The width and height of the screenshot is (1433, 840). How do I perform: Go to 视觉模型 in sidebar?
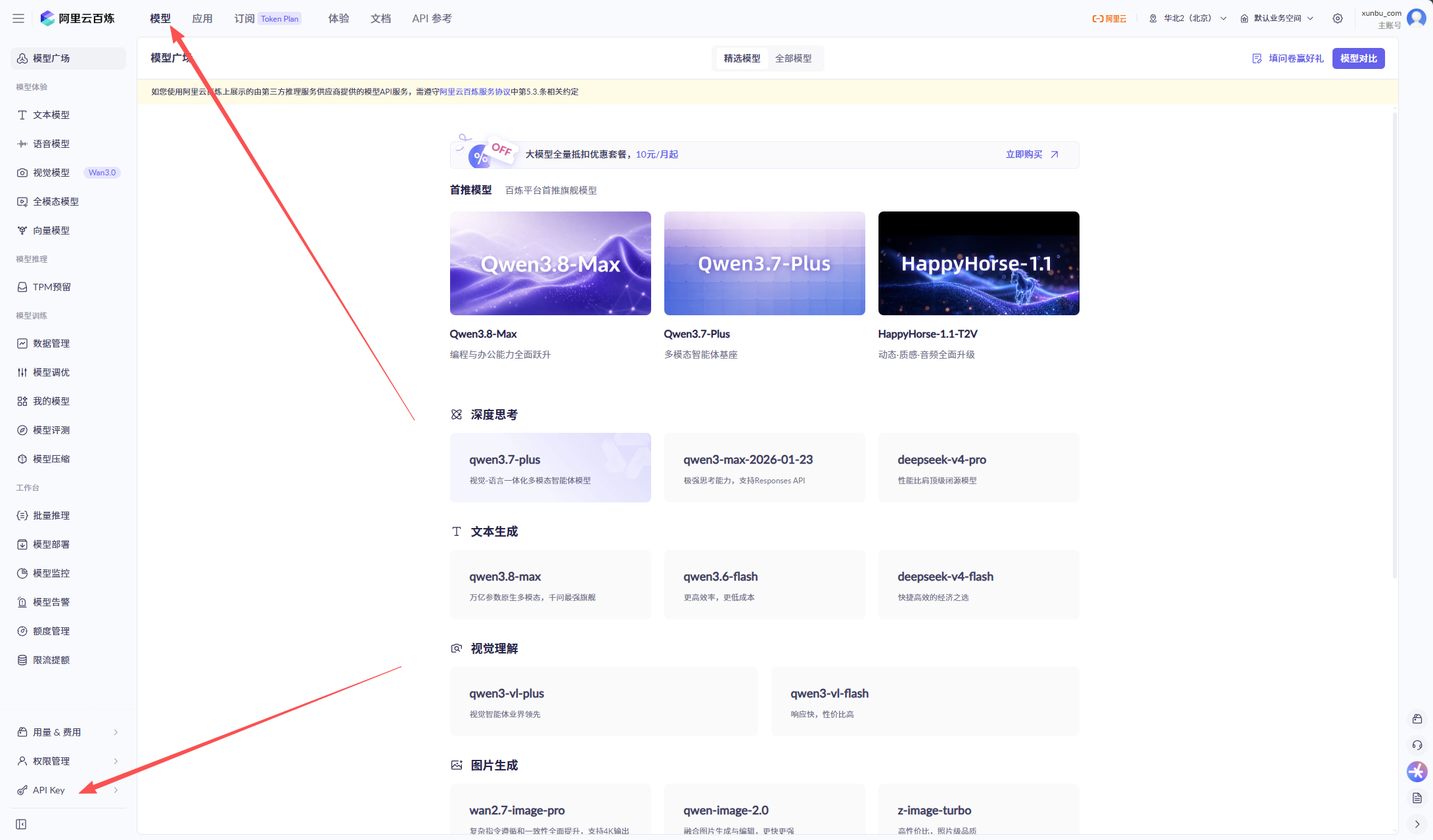pos(68,173)
